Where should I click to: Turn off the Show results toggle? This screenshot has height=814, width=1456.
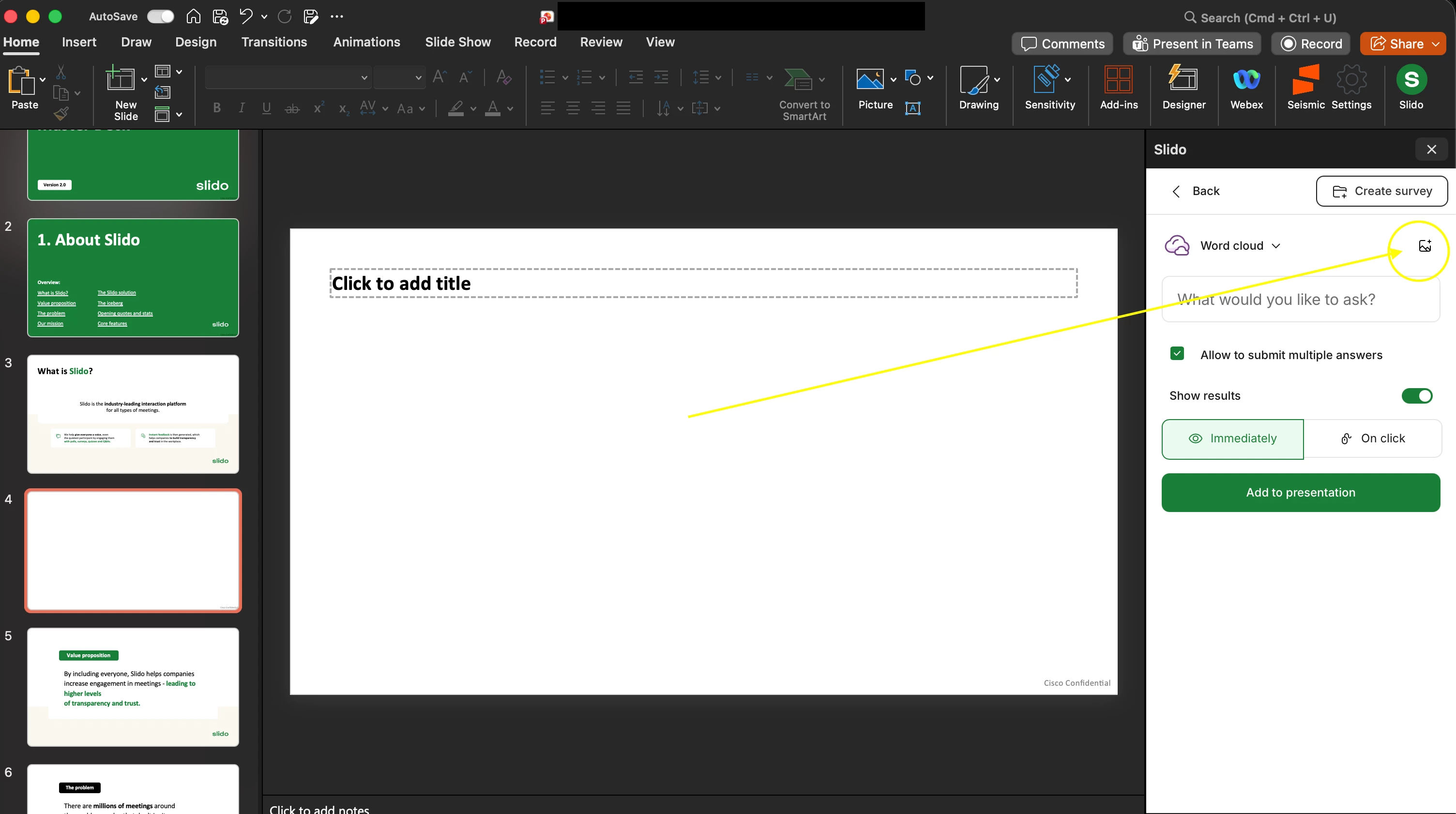(1416, 396)
